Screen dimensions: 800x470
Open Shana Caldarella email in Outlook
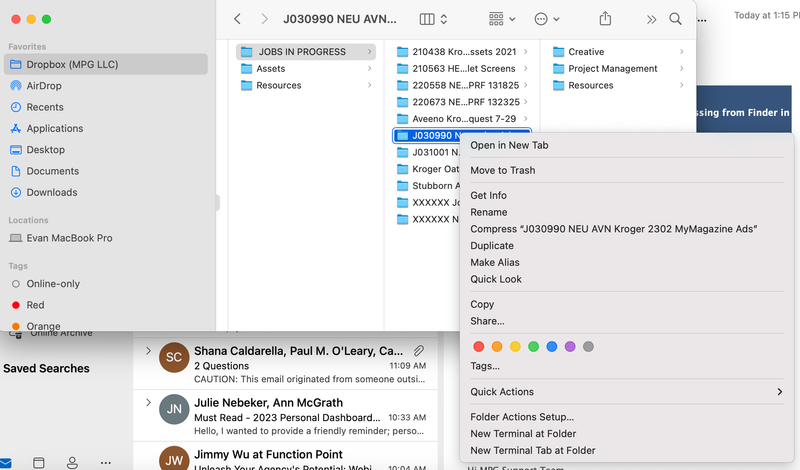coord(286,364)
